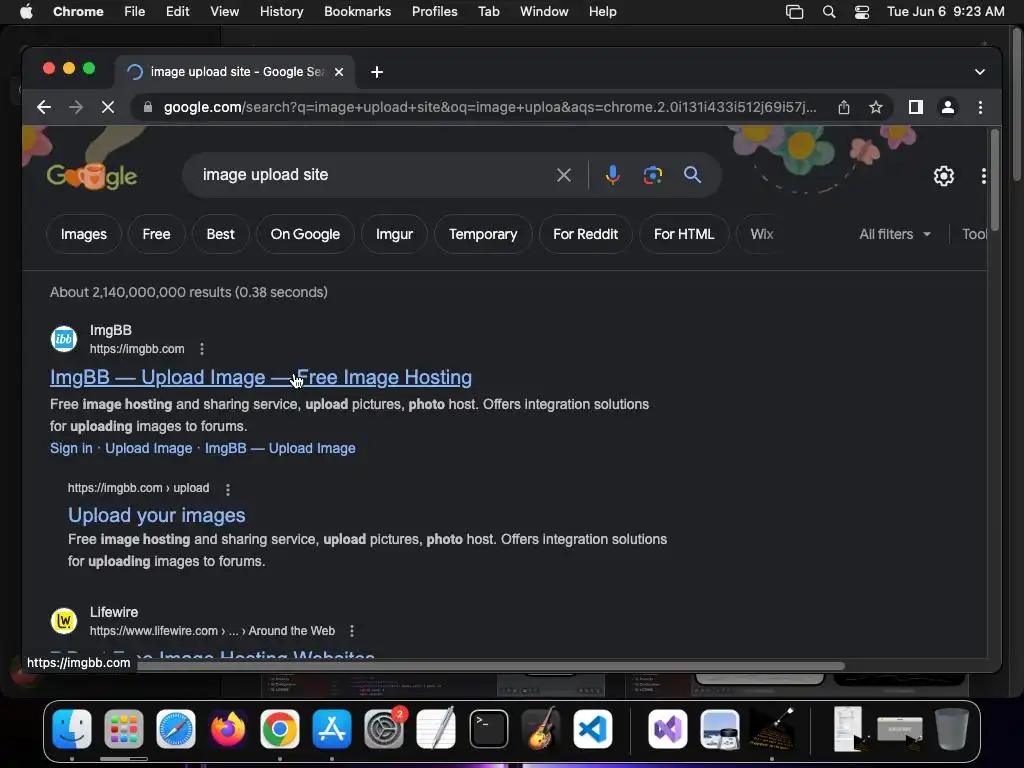This screenshot has width=1024, height=768.
Task: Open Google Lens image search
Action: click(x=652, y=175)
